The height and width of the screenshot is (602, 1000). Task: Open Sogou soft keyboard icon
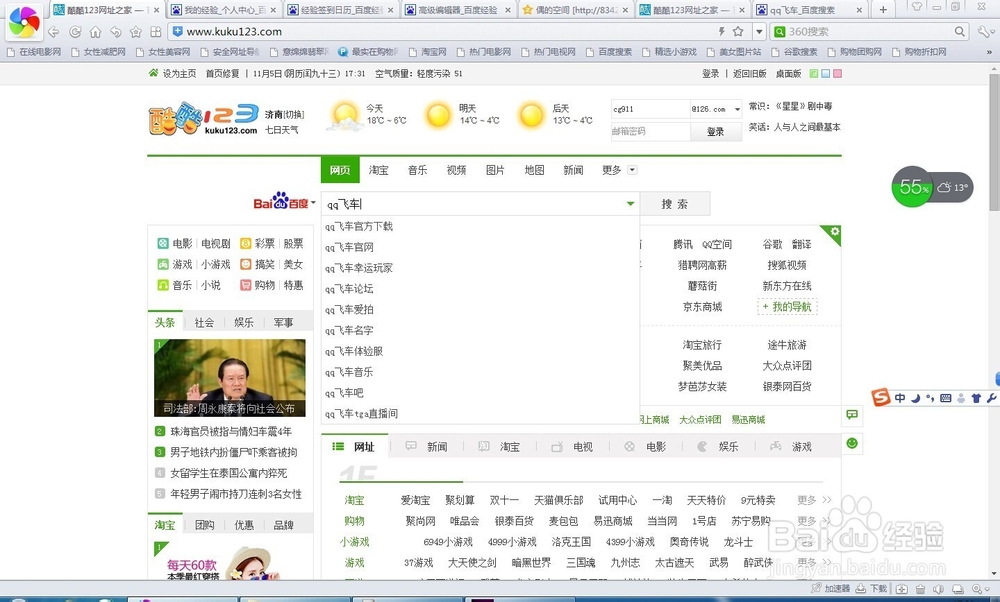pos(946,398)
